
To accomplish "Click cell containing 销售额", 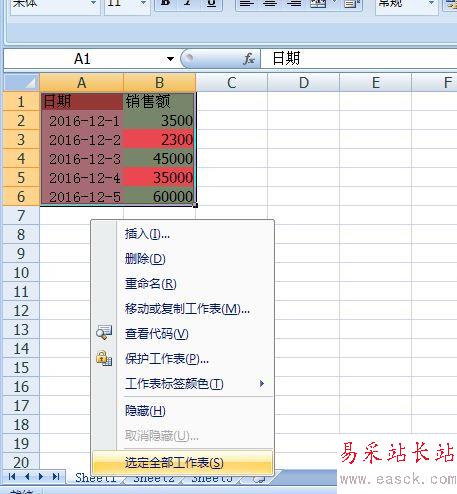I will (x=159, y=101).
